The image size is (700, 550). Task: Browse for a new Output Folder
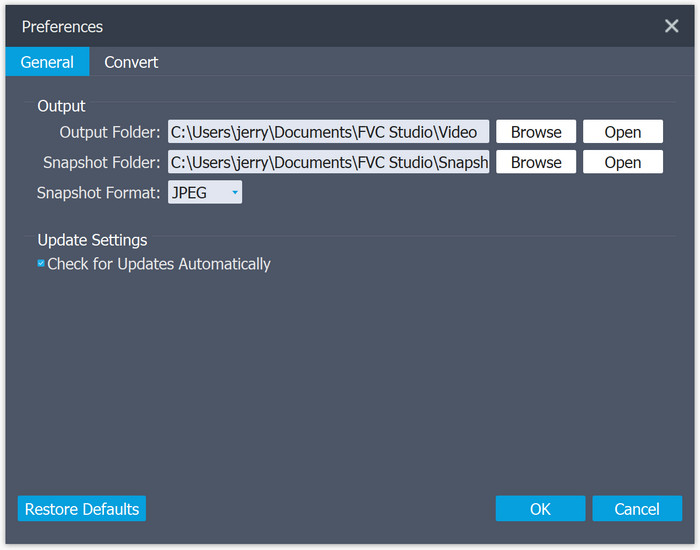click(536, 132)
